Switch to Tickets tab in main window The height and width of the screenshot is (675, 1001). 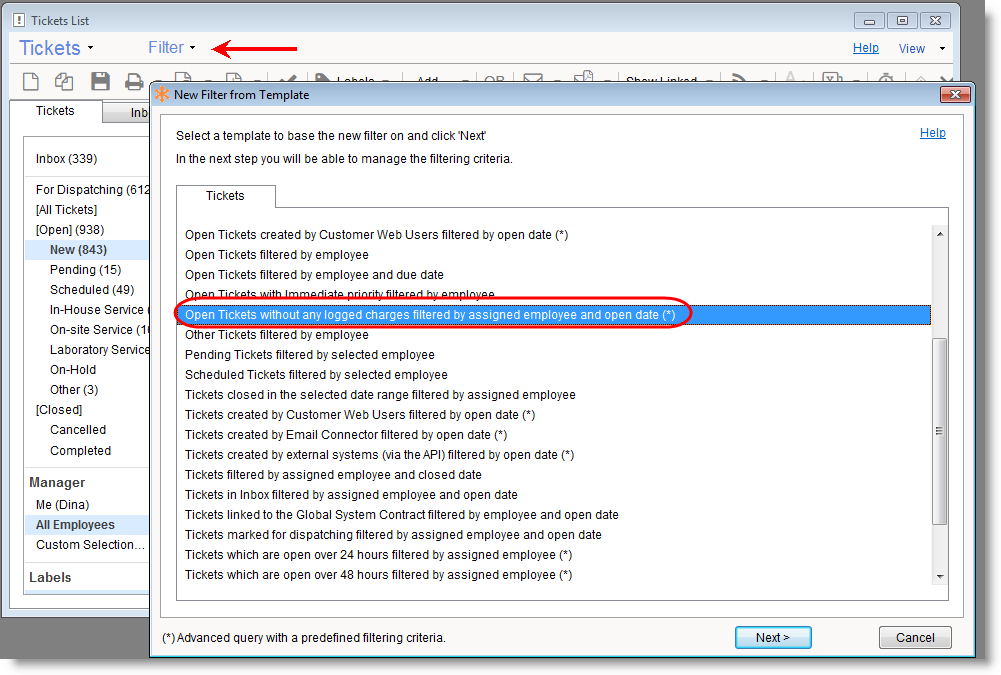coord(55,111)
